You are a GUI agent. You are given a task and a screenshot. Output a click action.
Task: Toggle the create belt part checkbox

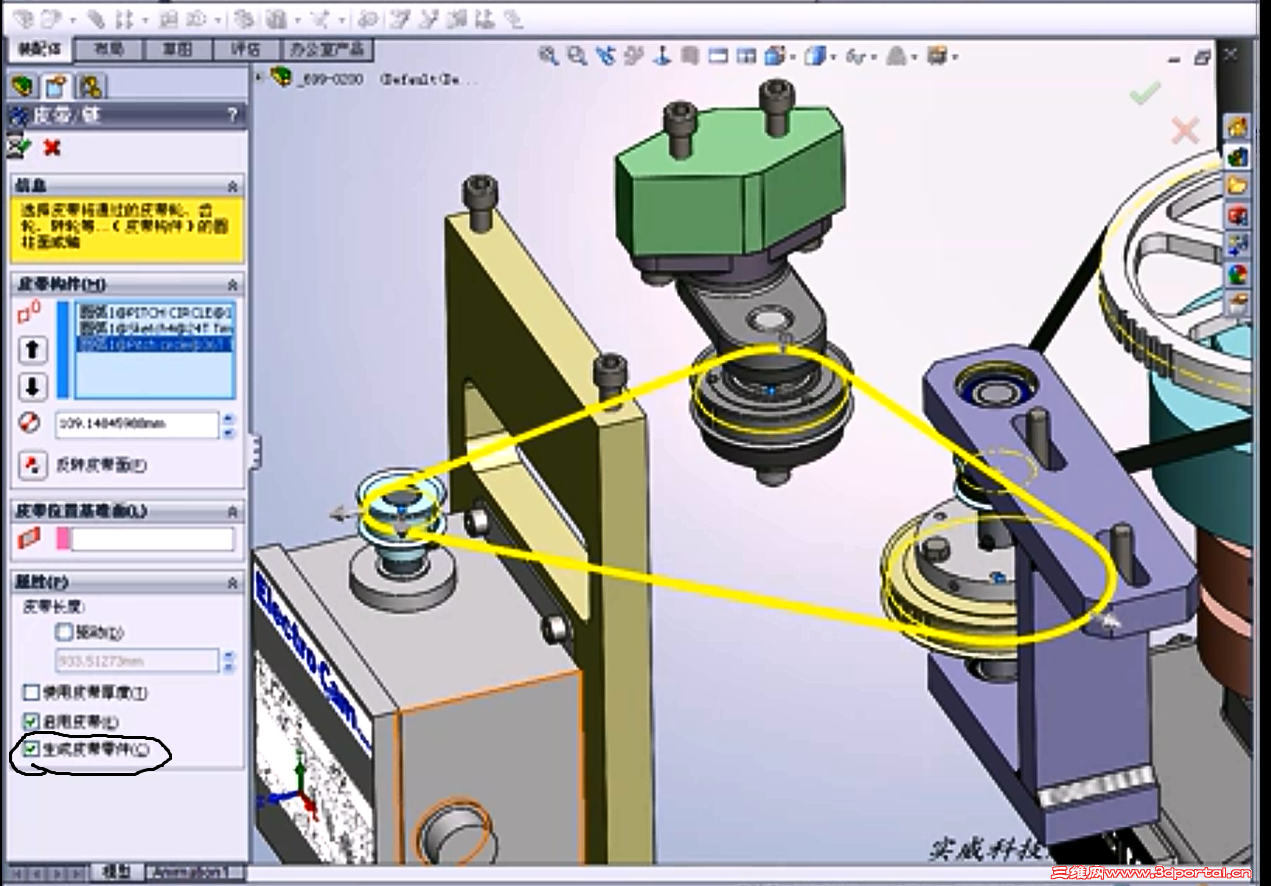coord(31,748)
